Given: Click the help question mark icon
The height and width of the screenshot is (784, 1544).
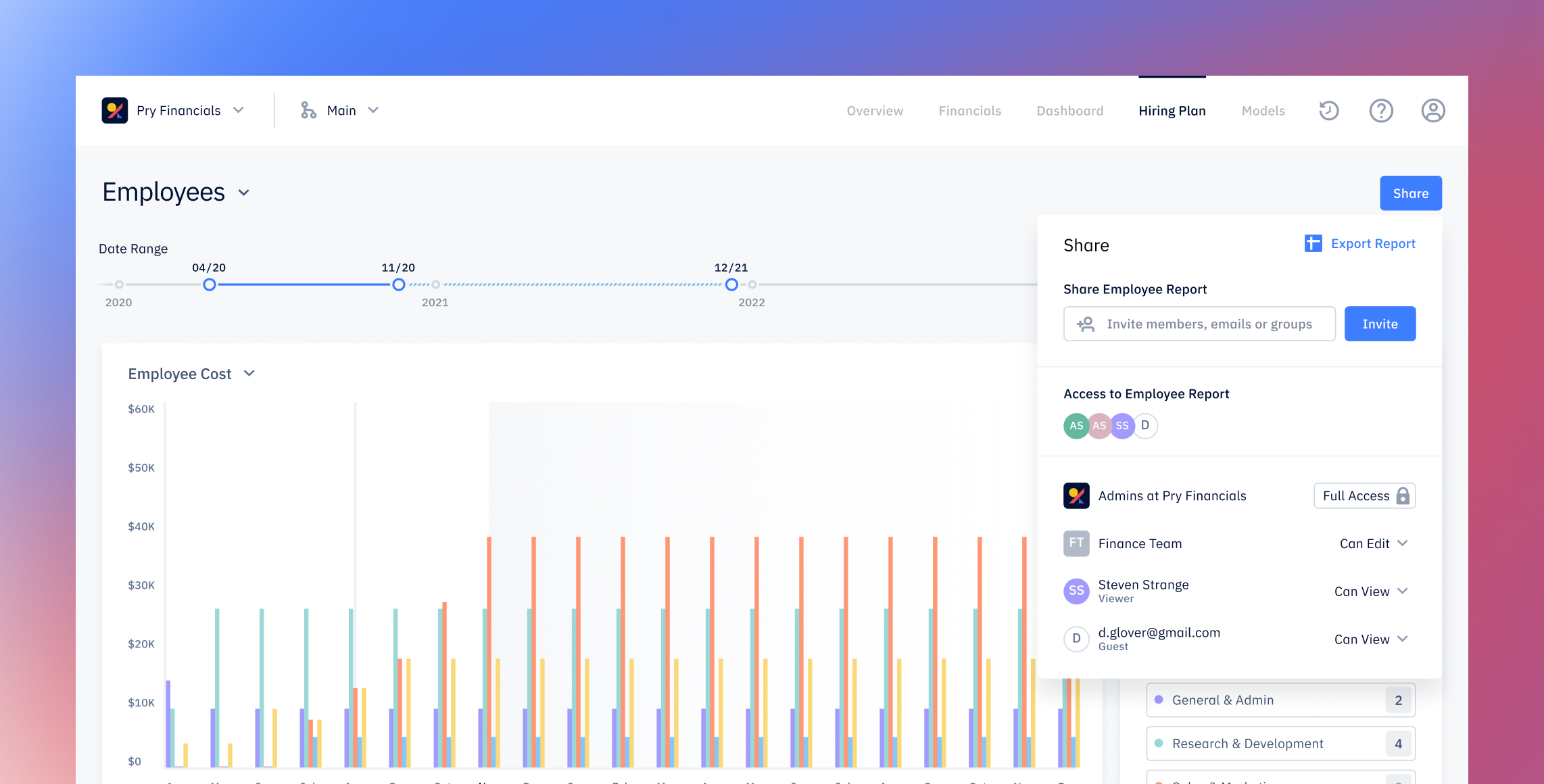Looking at the screenshot, I should pos(1380,110).
